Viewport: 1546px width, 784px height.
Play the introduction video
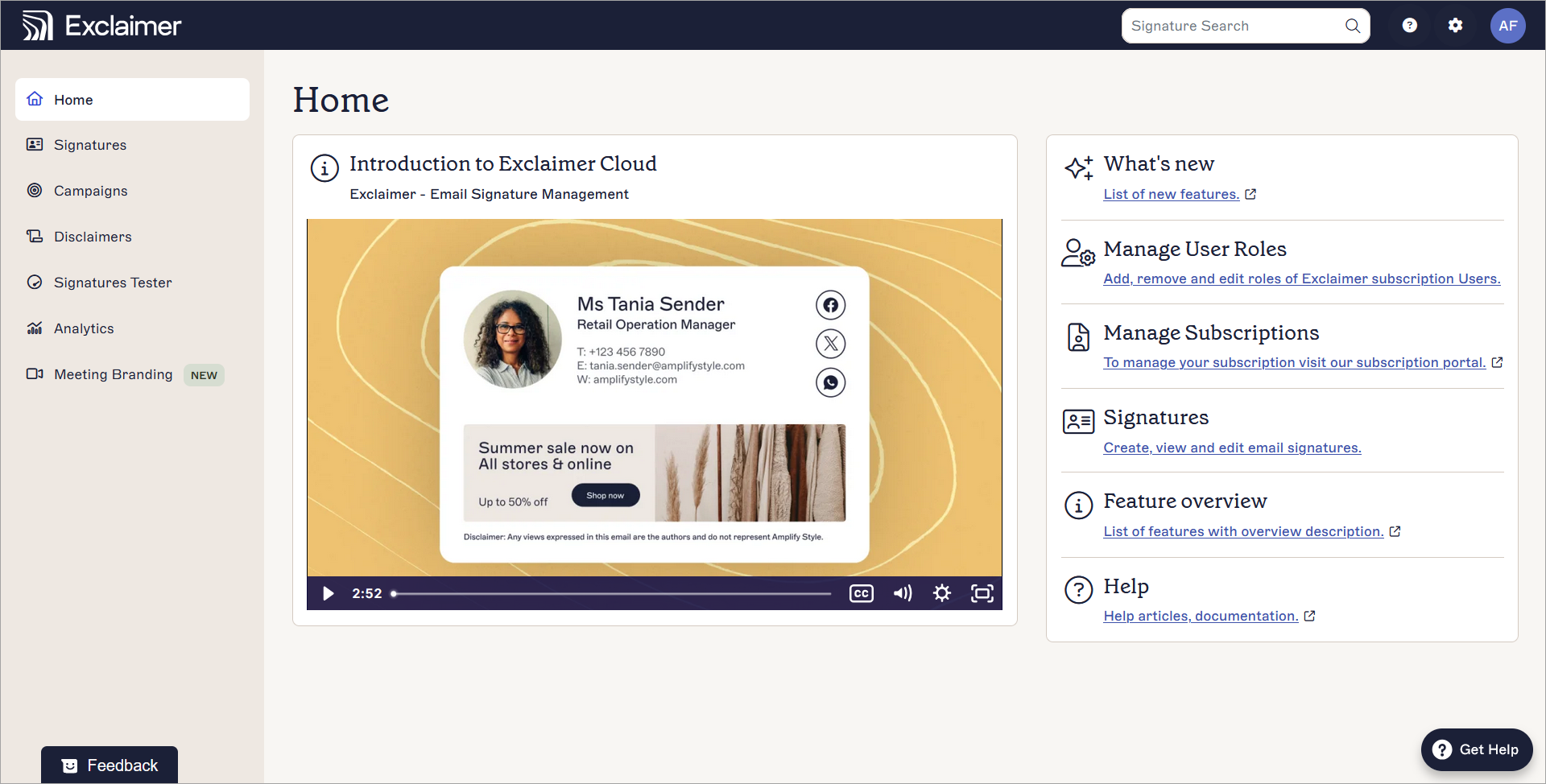329,594
